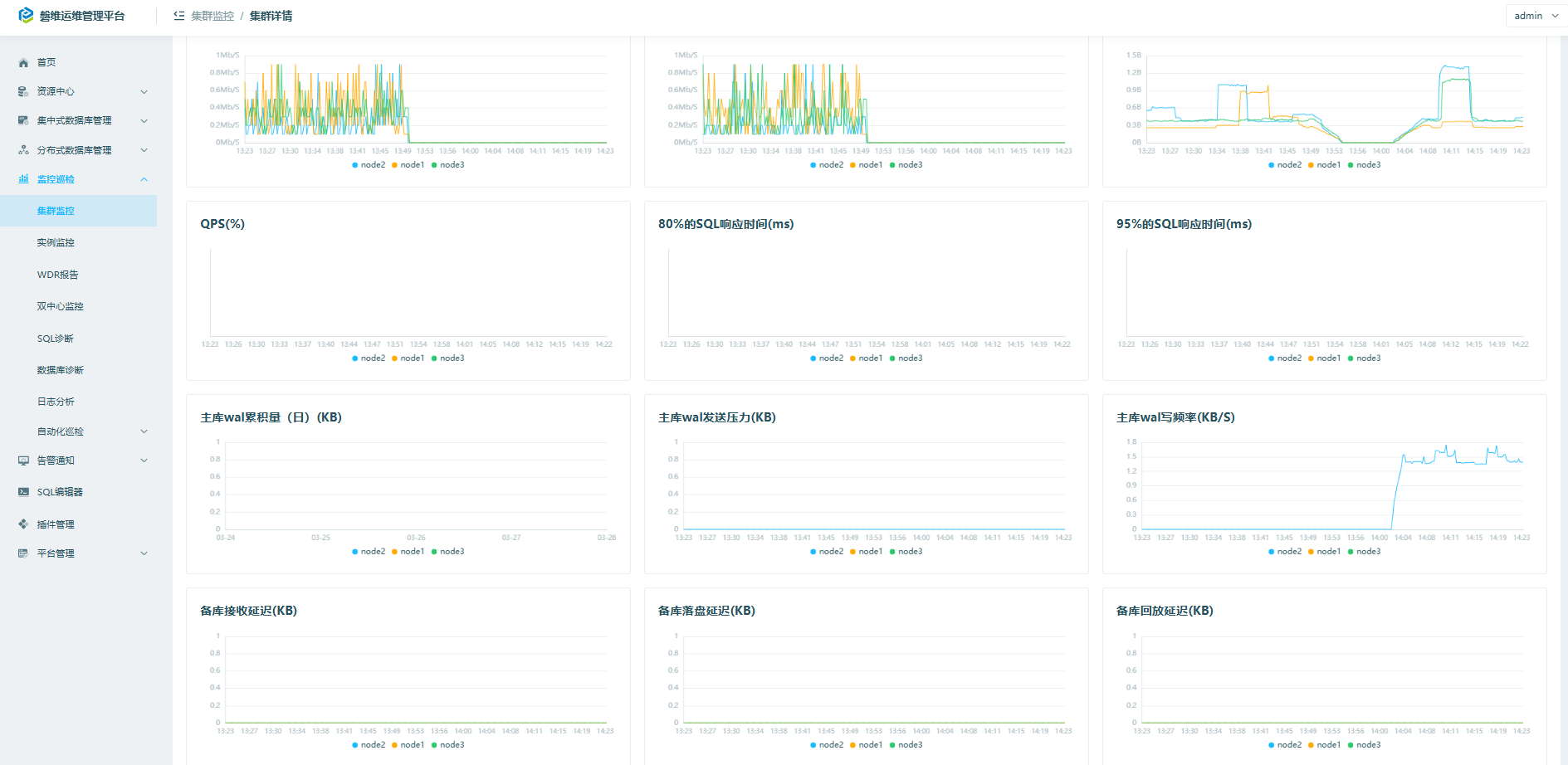Viewport: 1568px width, 765px height.
Task: Toggle node2 legend in 主库wal写频率 chart
Action: (1285, 552)
